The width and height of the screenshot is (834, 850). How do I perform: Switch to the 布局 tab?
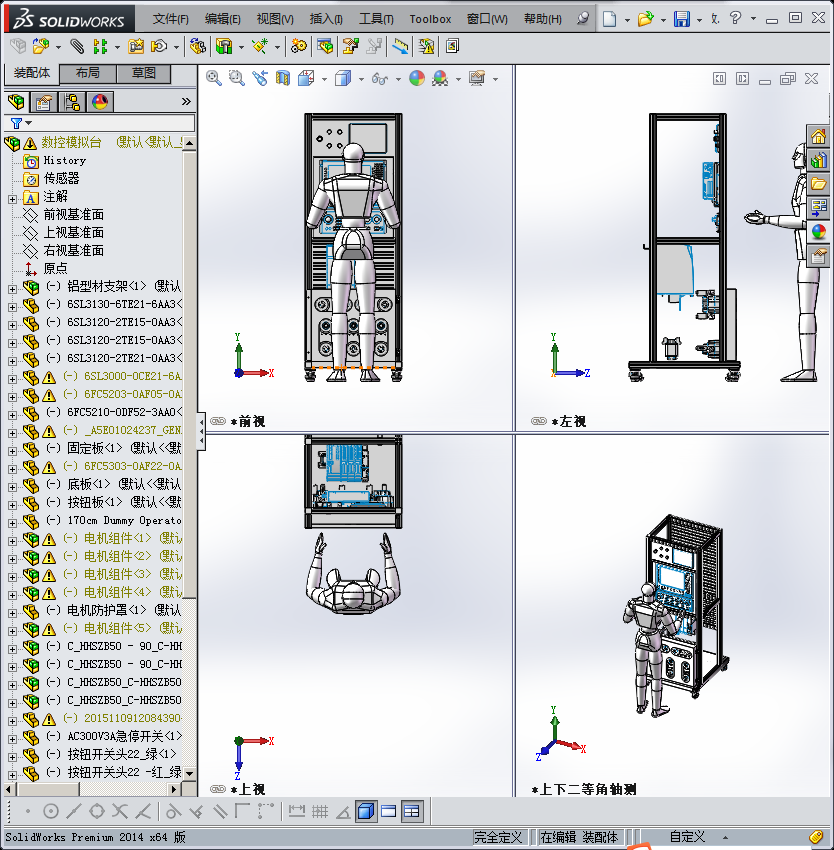point(87,73)
